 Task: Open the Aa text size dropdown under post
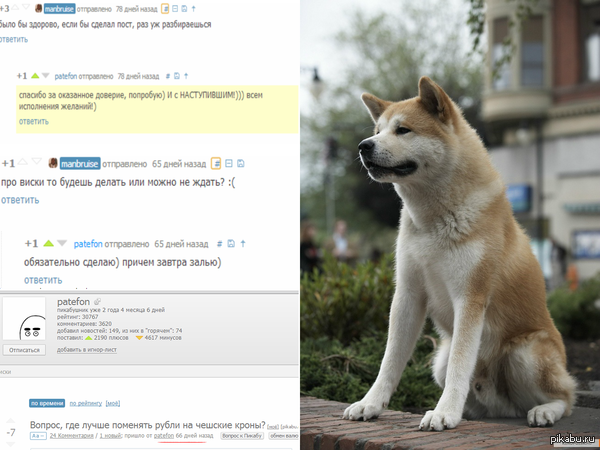(x=36, y=436)
